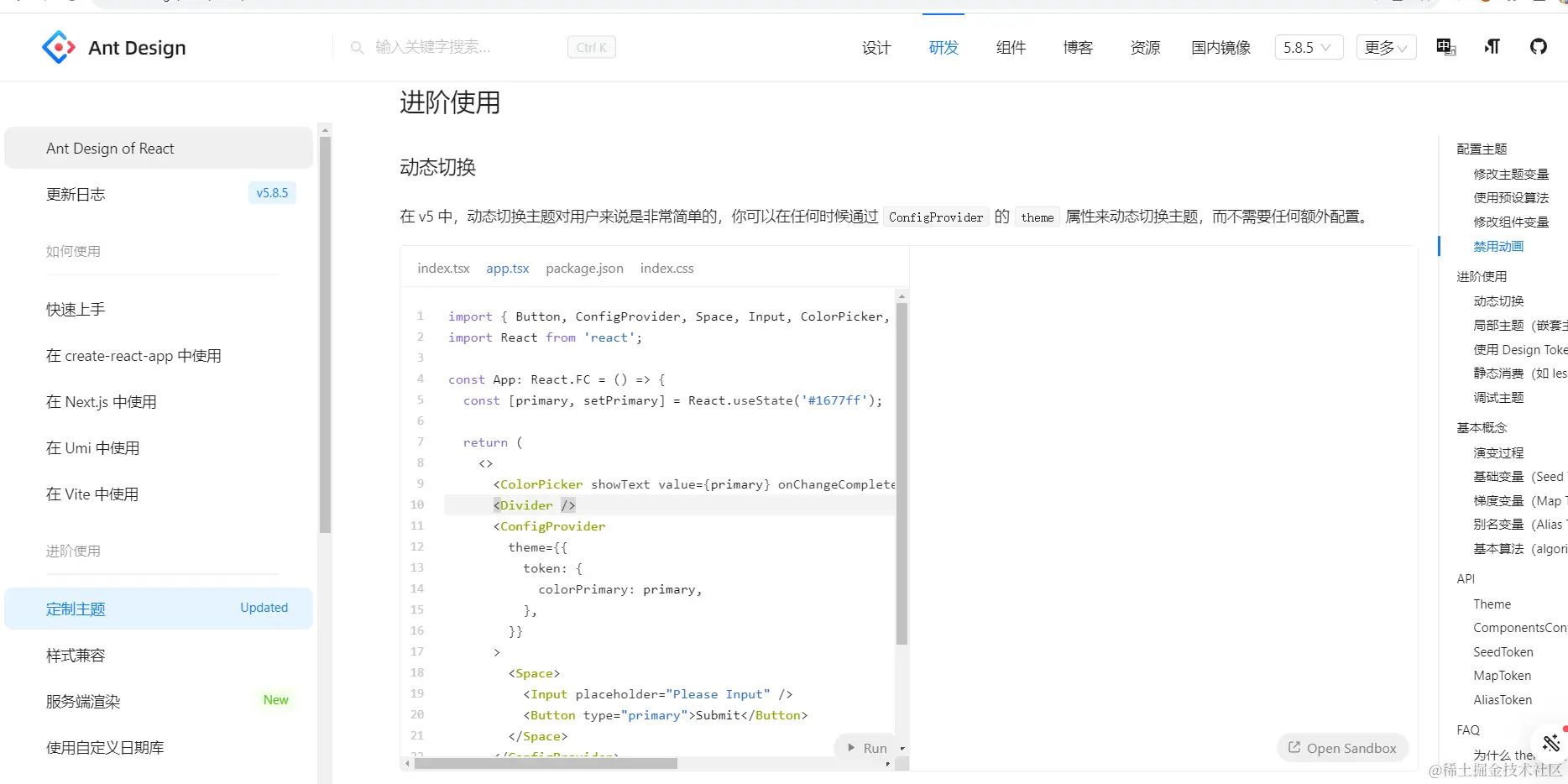Switch to the package.json tab

[x=584, y=268]
